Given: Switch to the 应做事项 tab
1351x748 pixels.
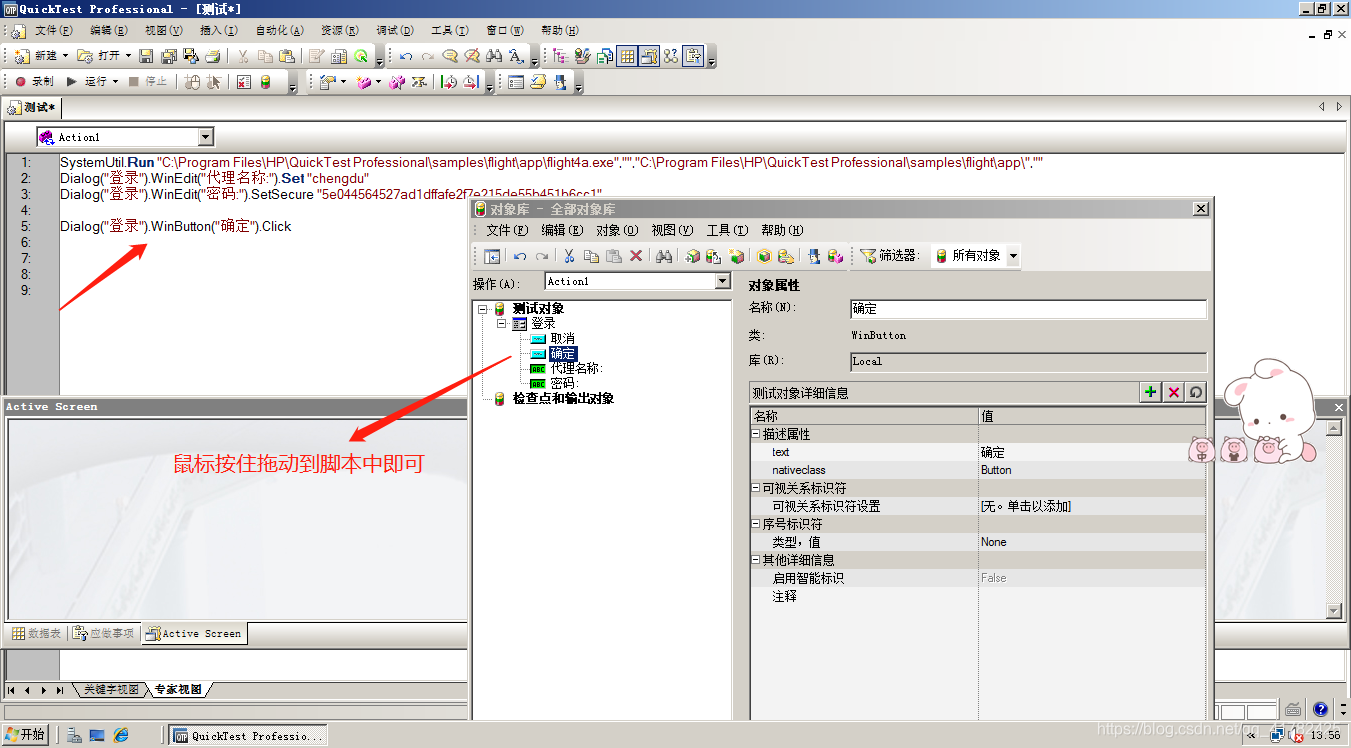Looking at the screenshot, I should pos(104,633).
